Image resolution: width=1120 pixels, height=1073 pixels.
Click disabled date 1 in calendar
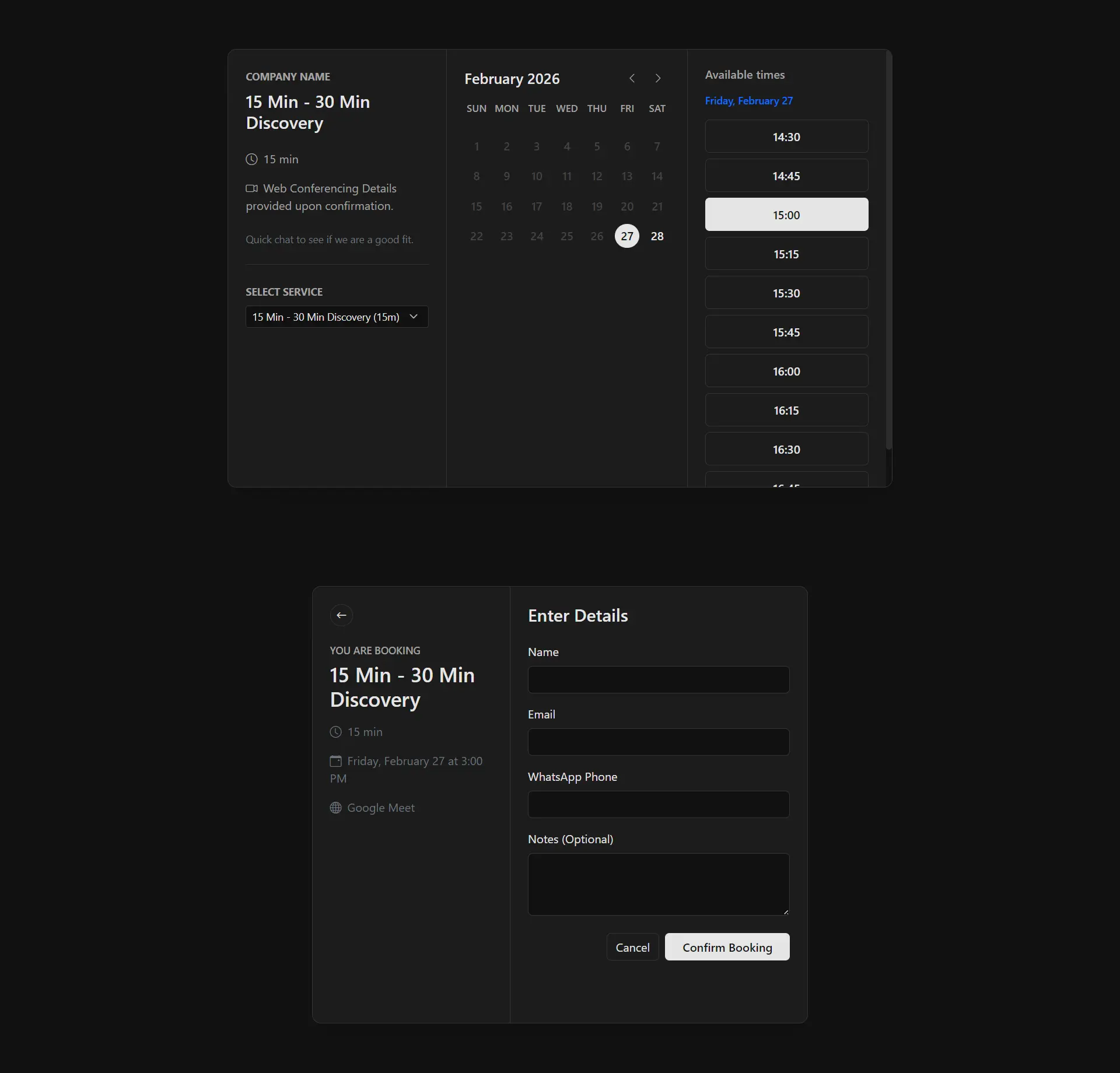pos(477,146)
